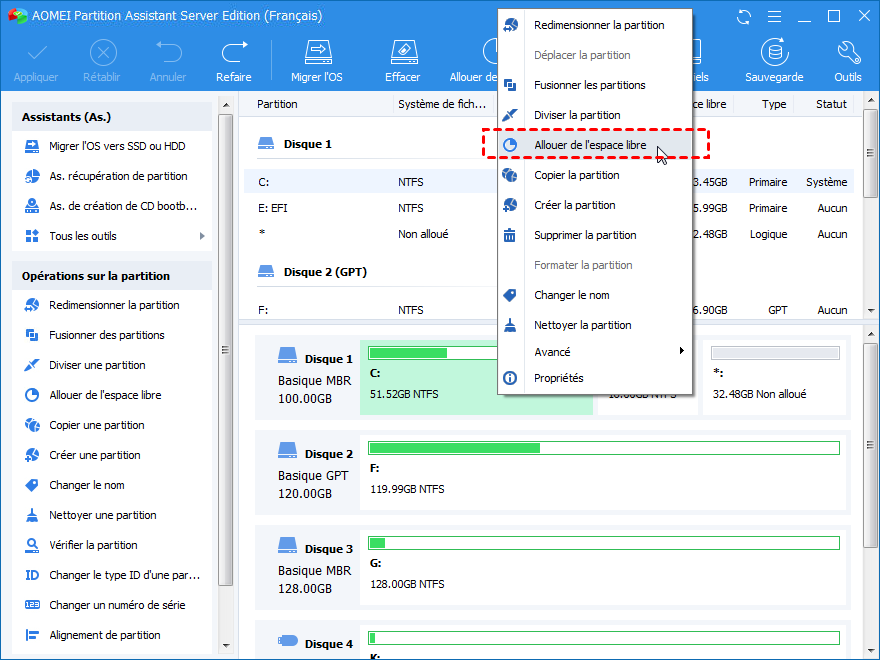This screenshot has height=660, width=880.
Task: Click sidebar Copier une partition icon
Action: (x=32, y=425)
